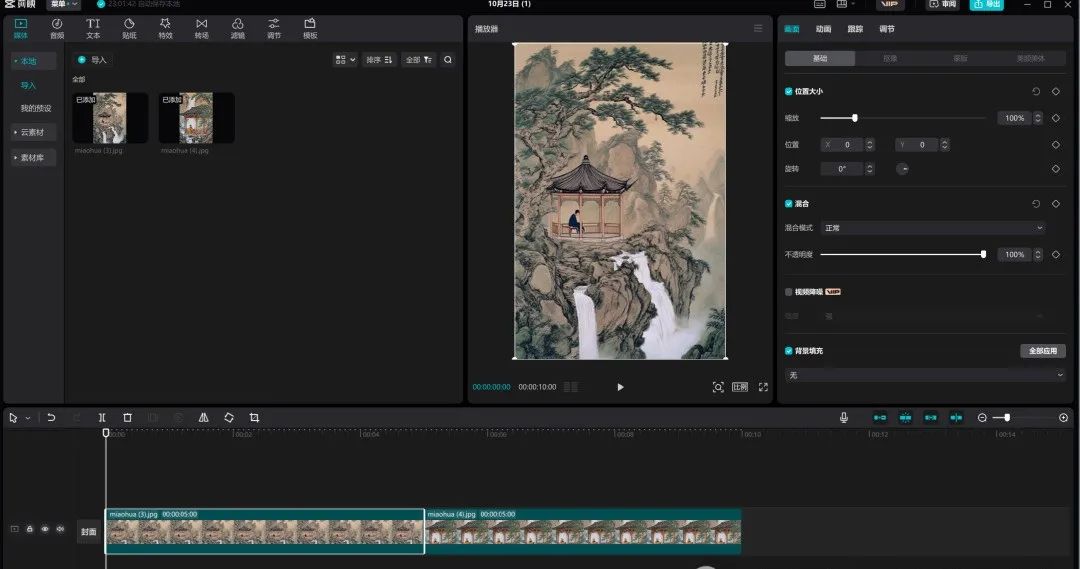Screen dimensions: 1080x569
Task: Open the 菜单 menu dropdown
Action: coord(63,4)
